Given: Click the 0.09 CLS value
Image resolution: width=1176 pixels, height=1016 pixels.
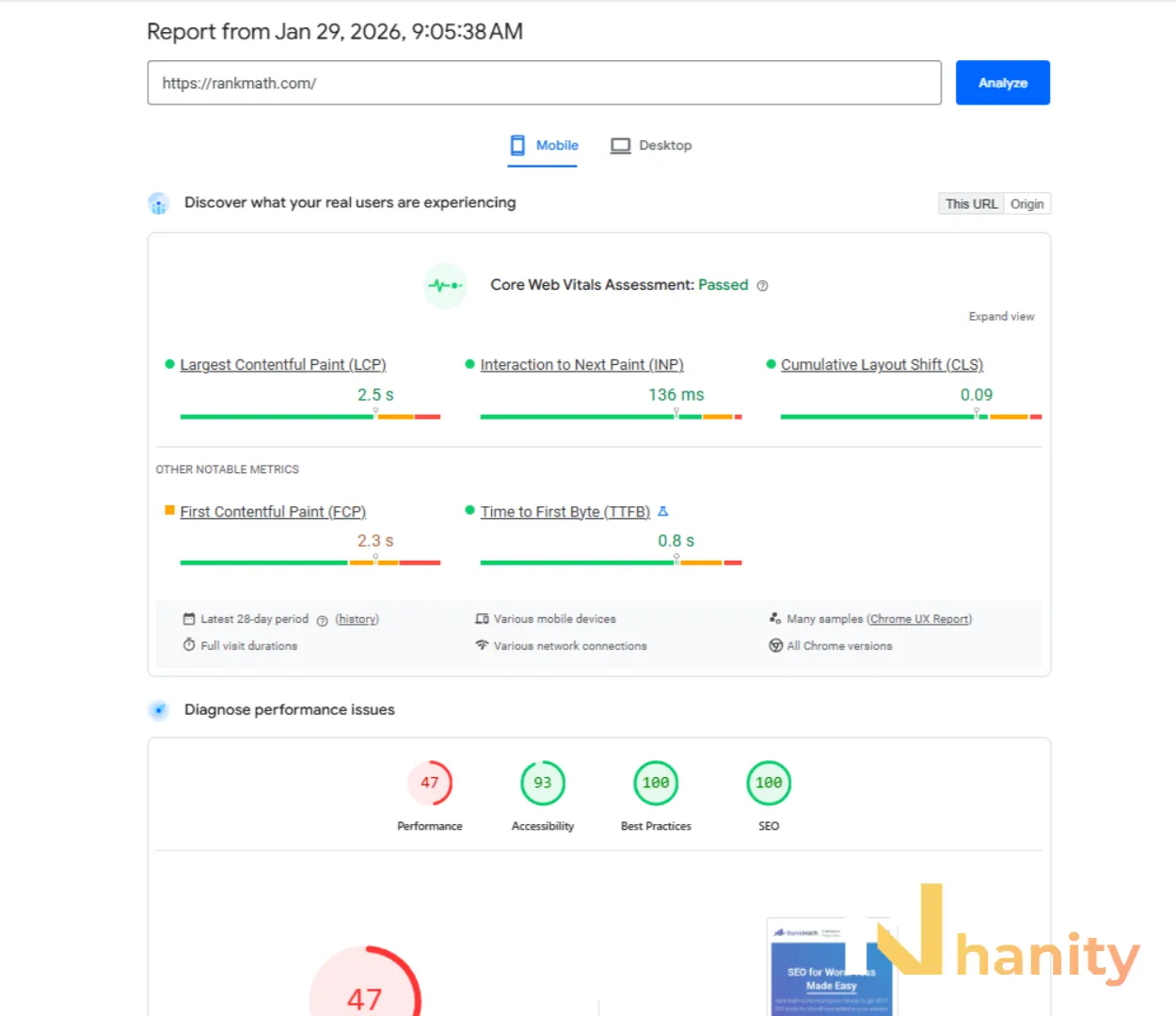Looking at the screenshot, I should [x=977, y=395].
